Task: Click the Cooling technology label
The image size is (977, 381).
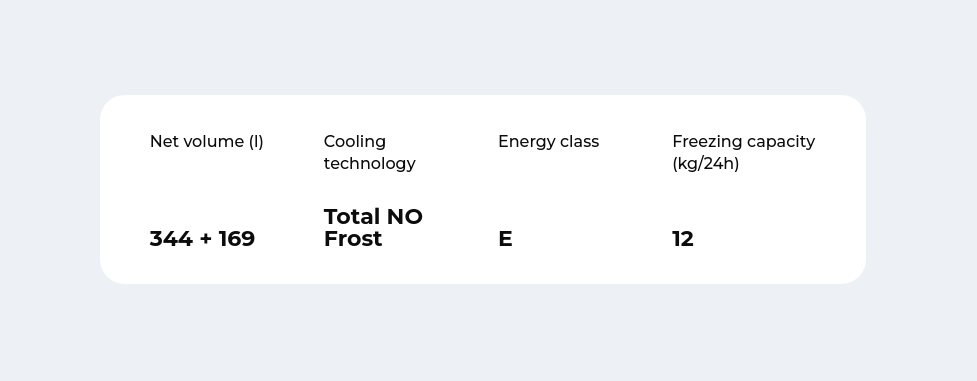Action: click(x=369, y=152)
